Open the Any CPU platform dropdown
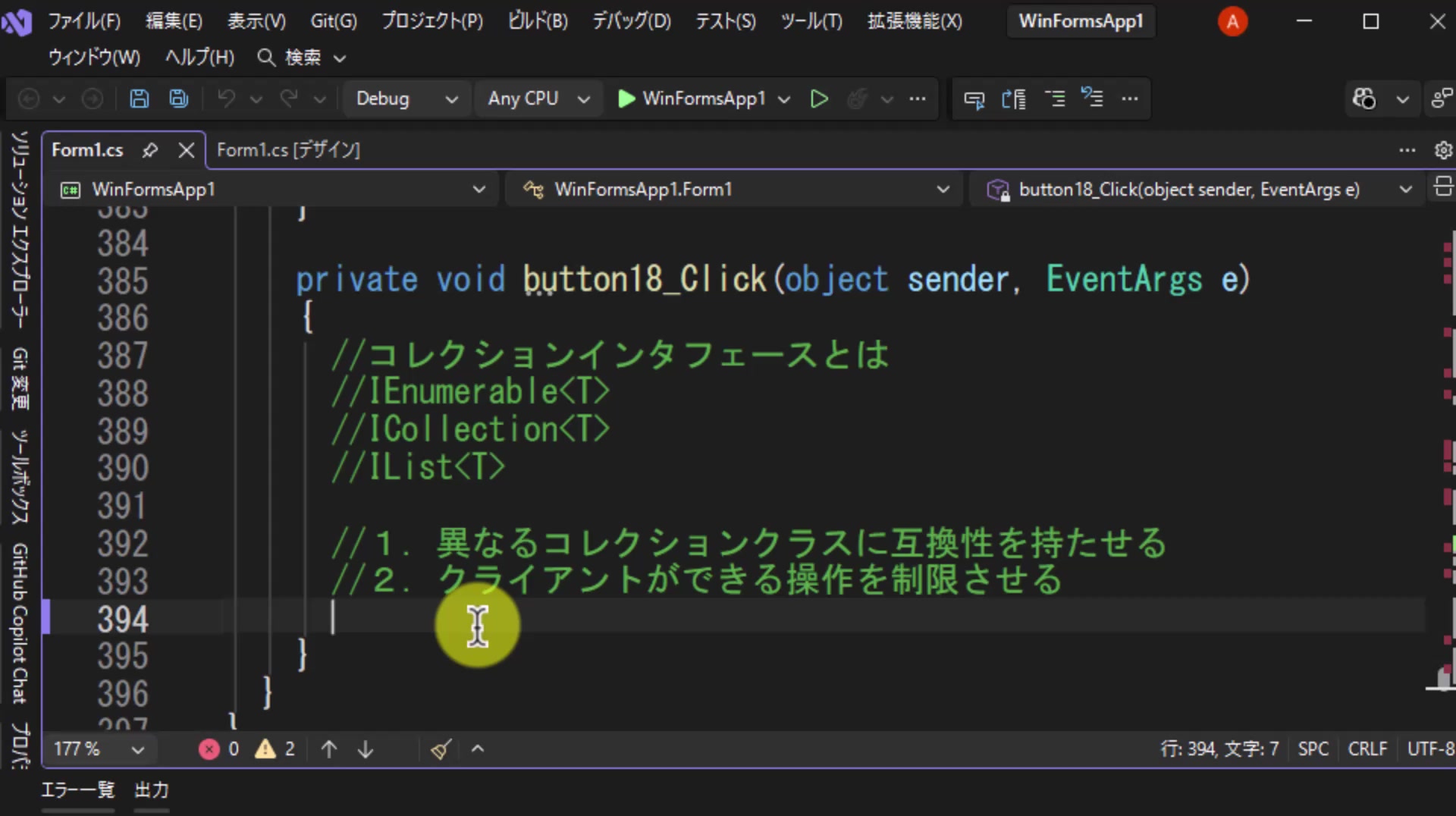The image size is (1456, 816). tap(538, 99)
